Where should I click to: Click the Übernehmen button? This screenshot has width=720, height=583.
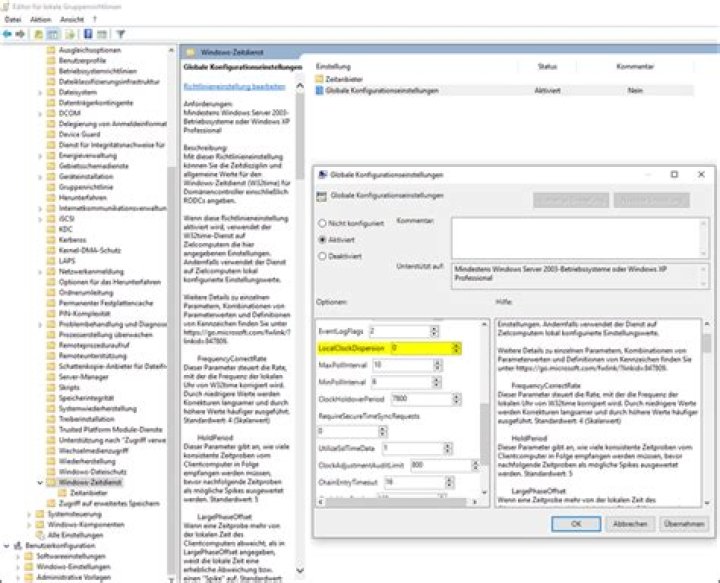(684, 524)
